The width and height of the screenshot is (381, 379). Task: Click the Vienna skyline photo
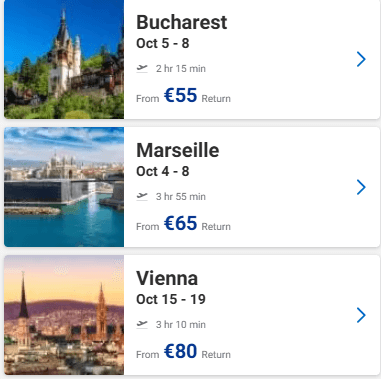point(64,315)
